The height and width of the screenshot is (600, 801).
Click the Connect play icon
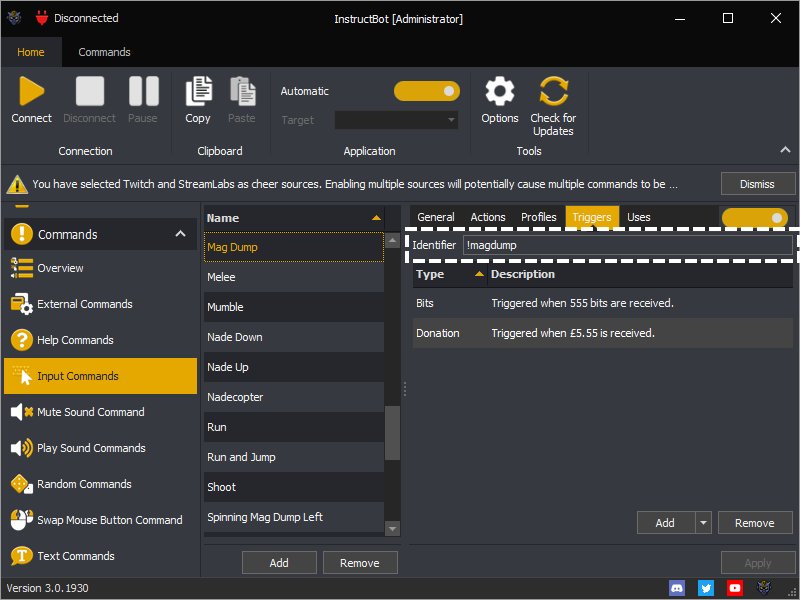pos(32,91)
